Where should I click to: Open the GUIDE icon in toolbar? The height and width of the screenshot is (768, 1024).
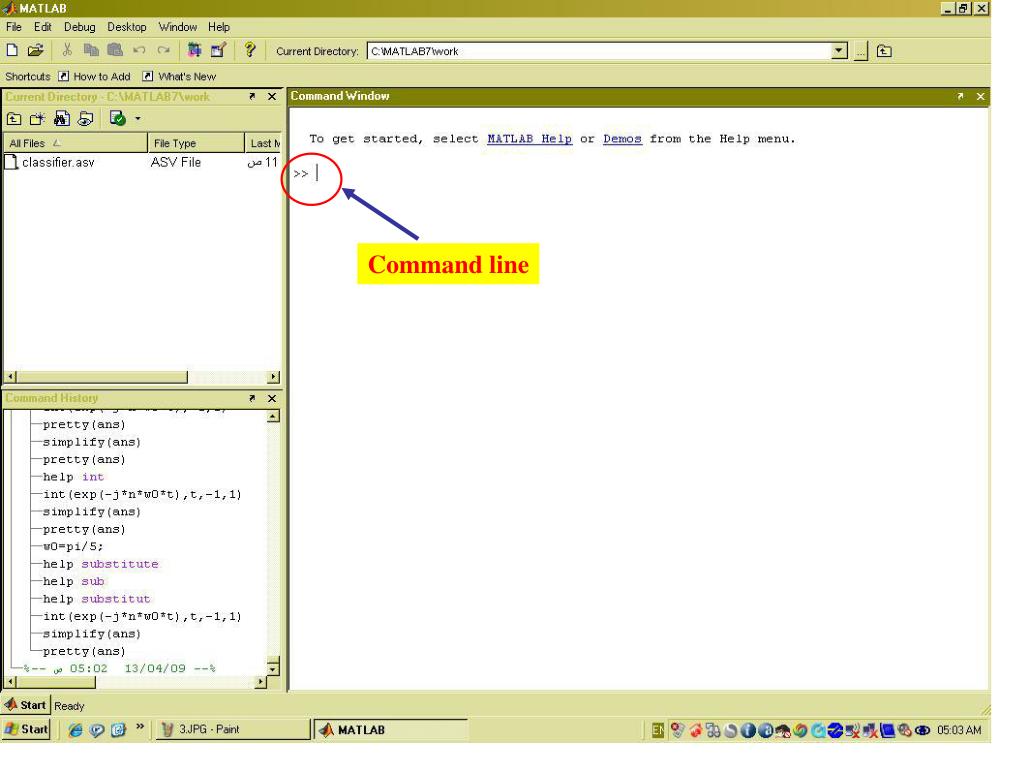click(218, 50)
